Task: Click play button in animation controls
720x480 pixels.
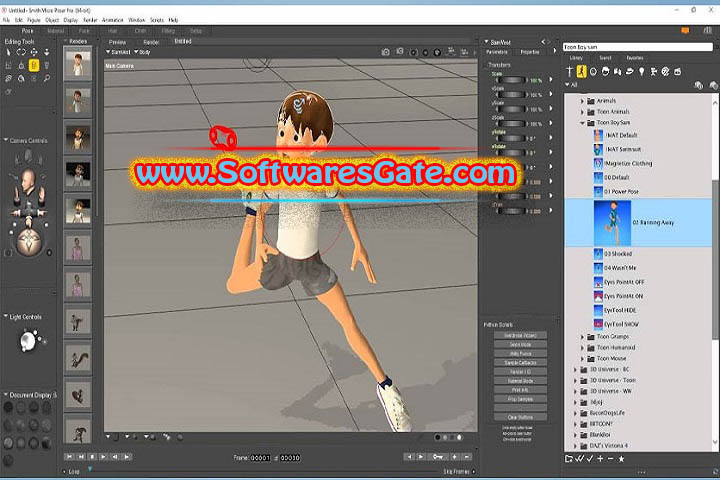Action: tap(103, 457)
